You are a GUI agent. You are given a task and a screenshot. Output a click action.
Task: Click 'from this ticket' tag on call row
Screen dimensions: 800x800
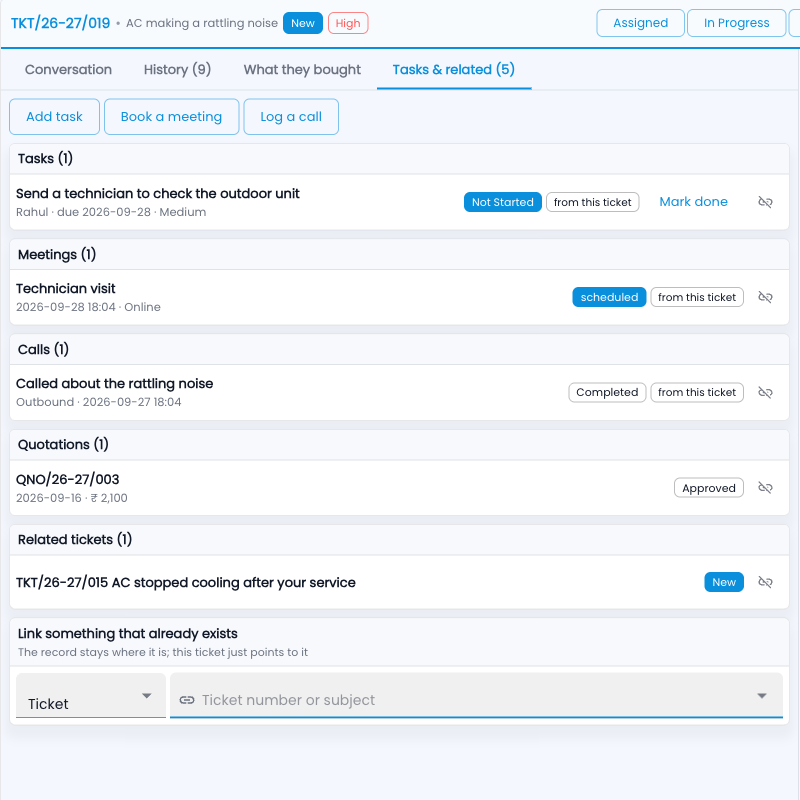click(x=697, y=392)
